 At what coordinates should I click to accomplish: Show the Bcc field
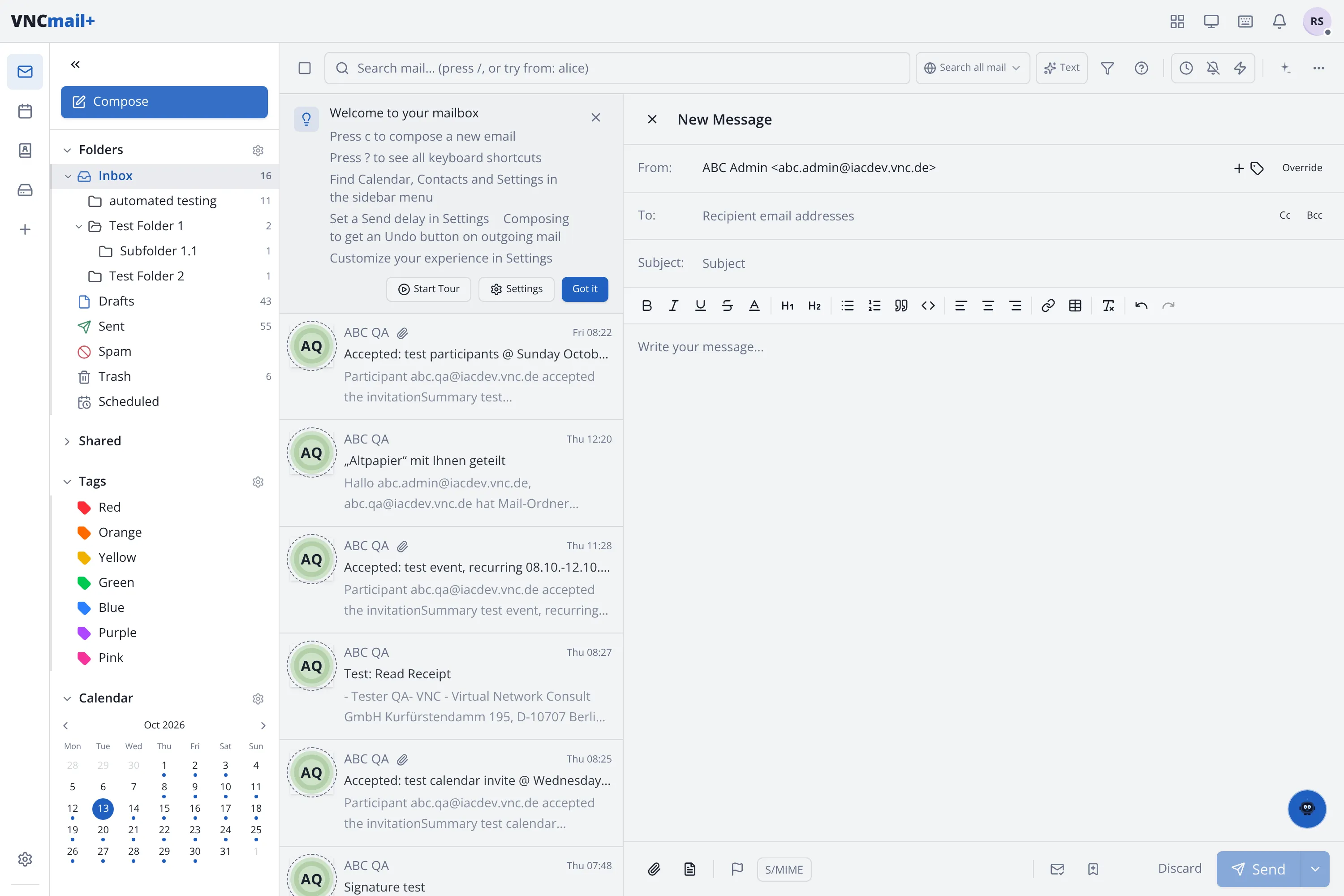1314,215
